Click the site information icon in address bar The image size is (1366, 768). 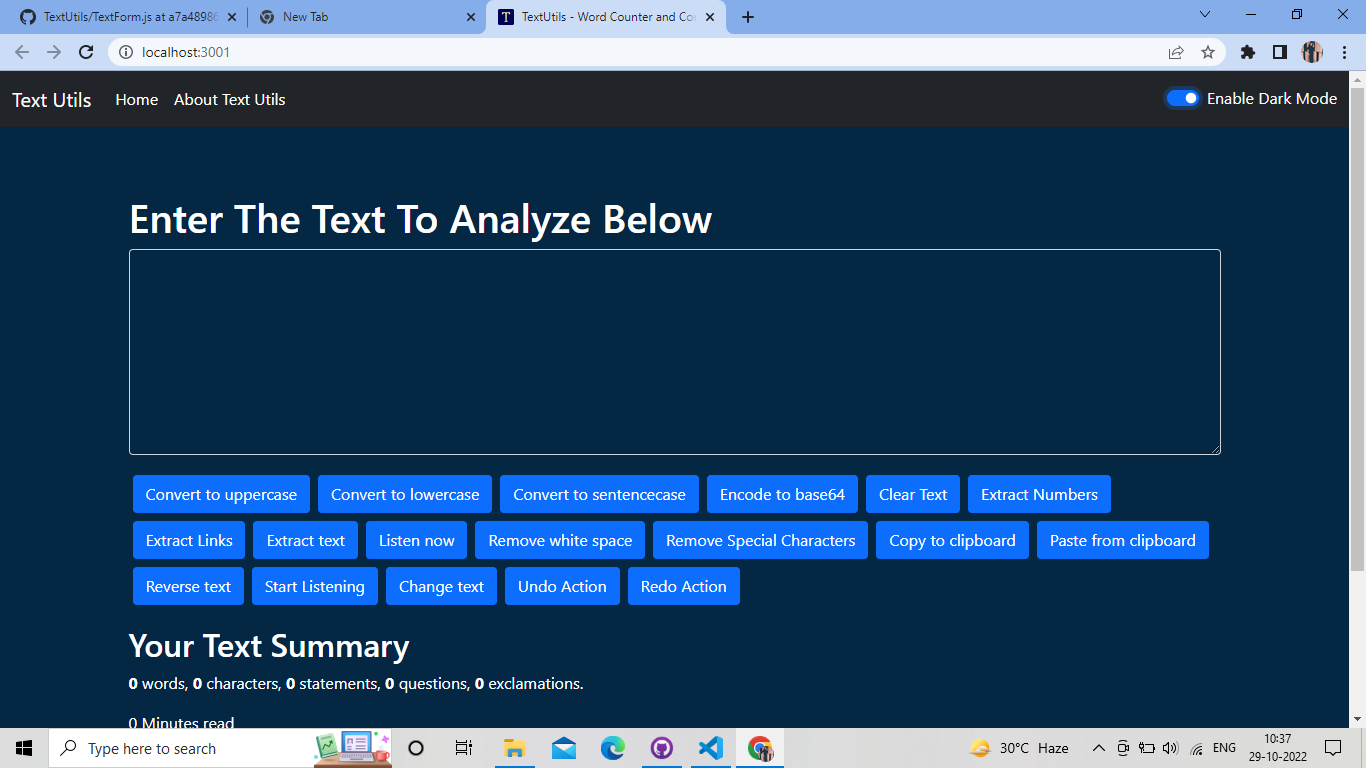point(126,52)
